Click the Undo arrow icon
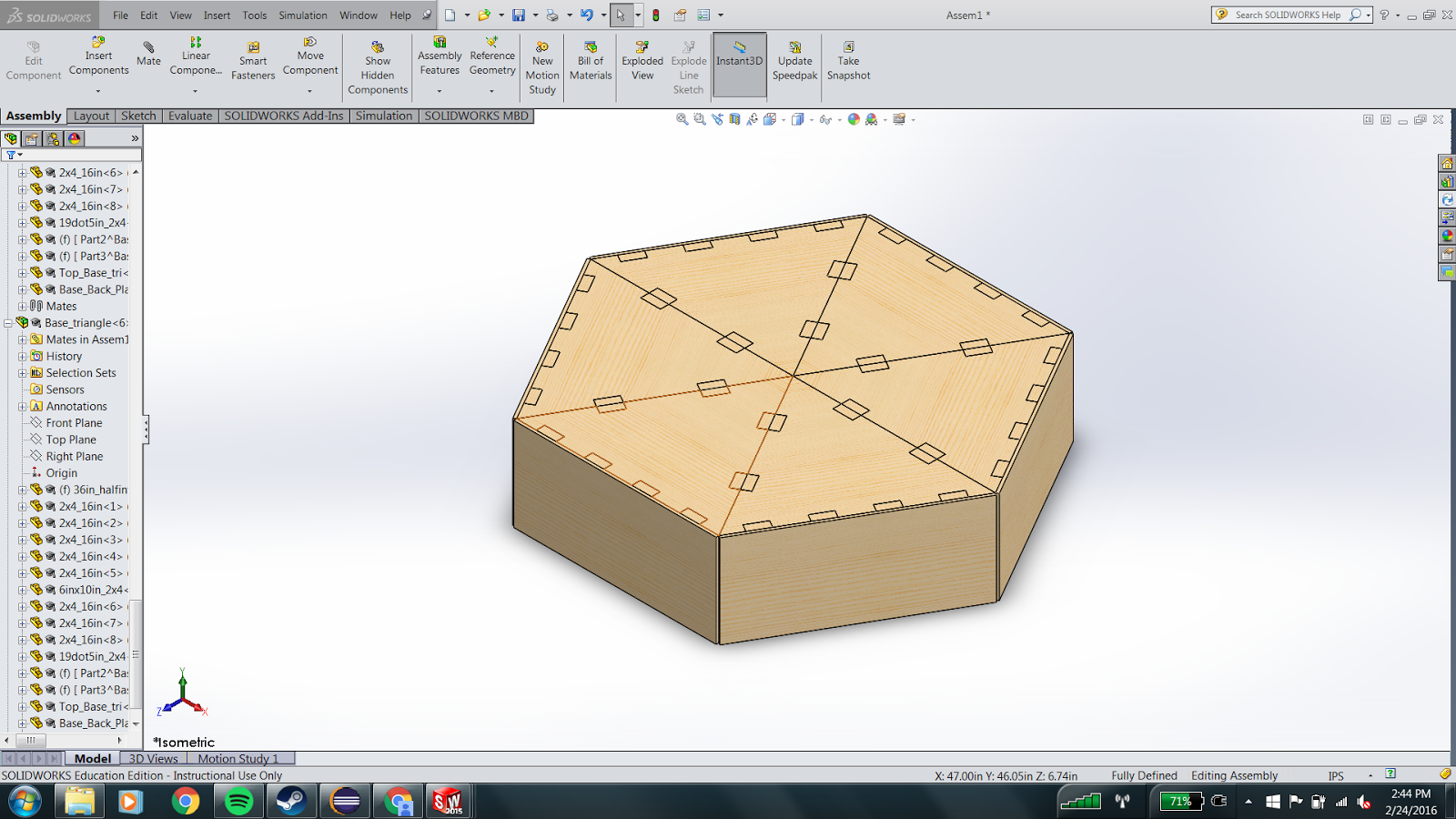 [587, 15]
